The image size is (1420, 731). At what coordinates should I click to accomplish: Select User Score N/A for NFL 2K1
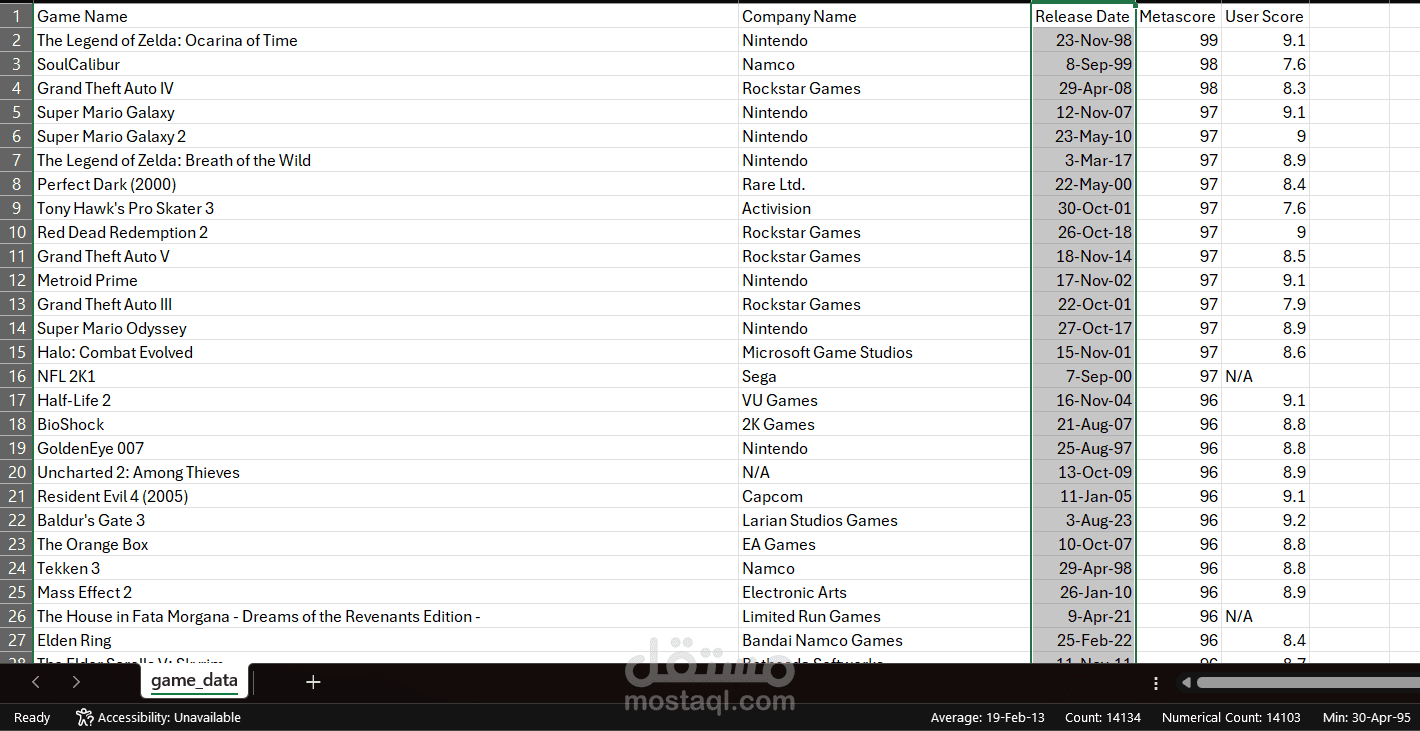1265,376
